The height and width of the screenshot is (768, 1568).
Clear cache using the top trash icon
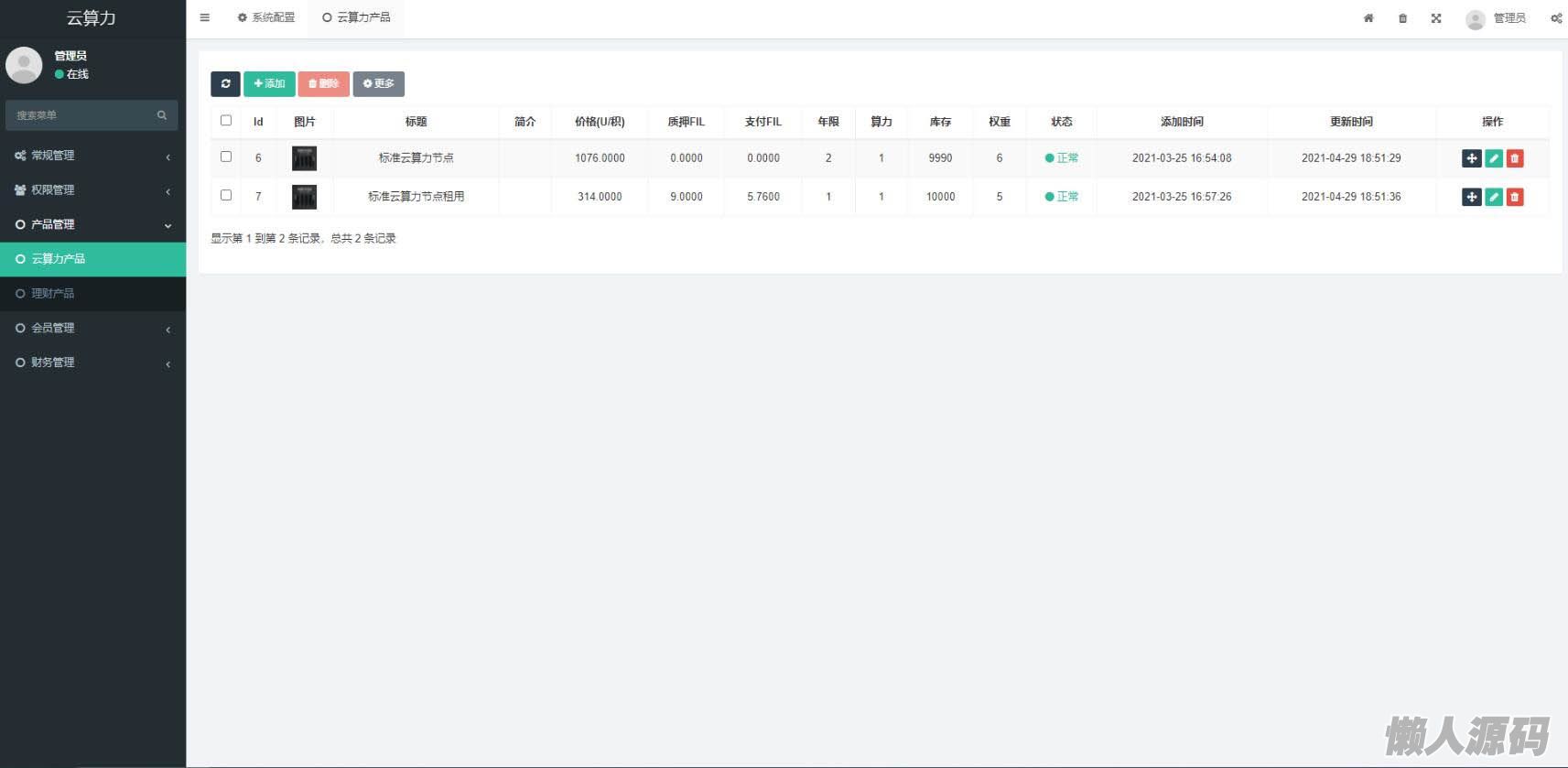pos(1402,18)
